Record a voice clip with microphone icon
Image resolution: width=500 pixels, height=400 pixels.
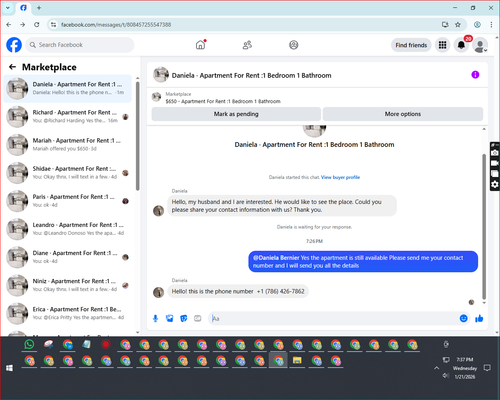(155, 319)
